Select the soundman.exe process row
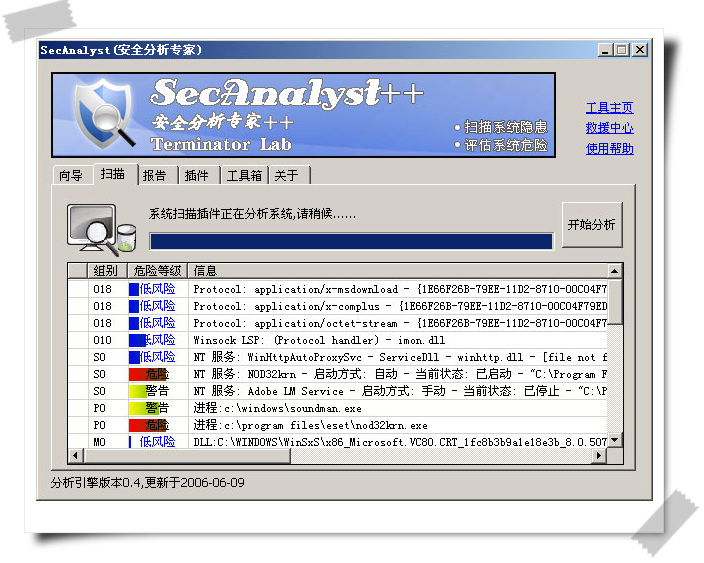 pos(338,409)
